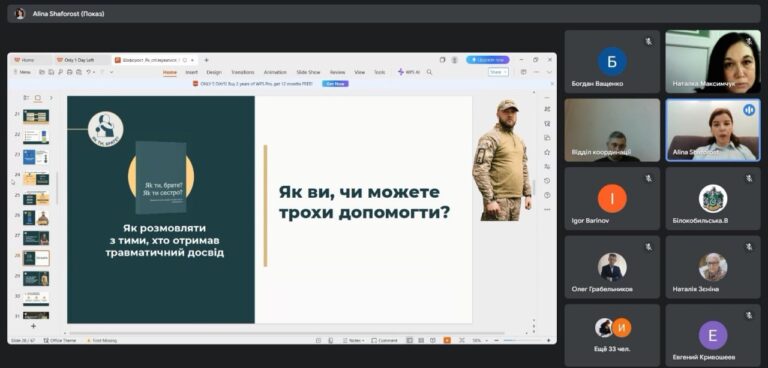
Task: Click the Office Theme status bar item
Action: click(x=60, y=340)
